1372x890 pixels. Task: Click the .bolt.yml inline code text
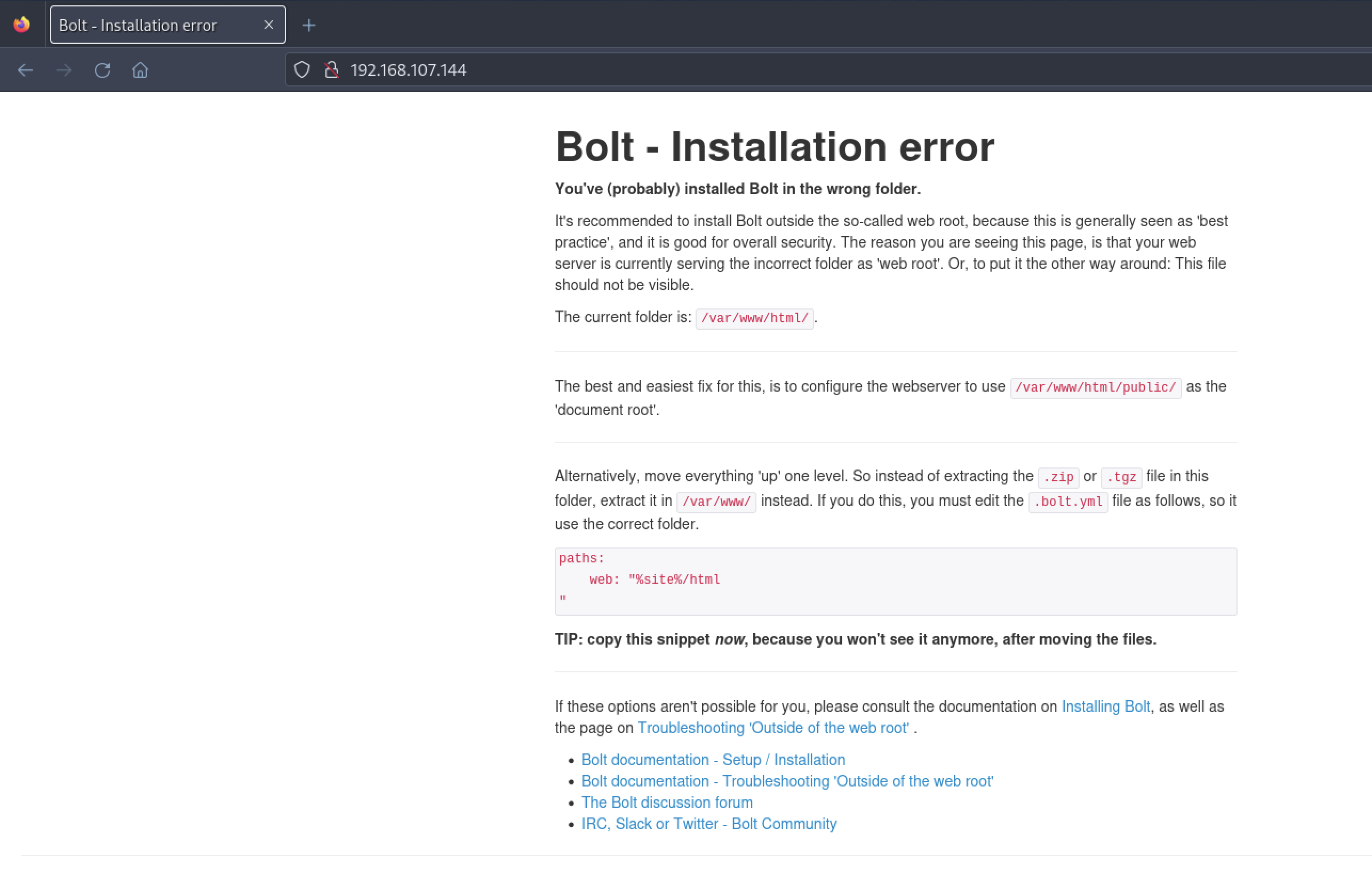[x=1068, y=502]
